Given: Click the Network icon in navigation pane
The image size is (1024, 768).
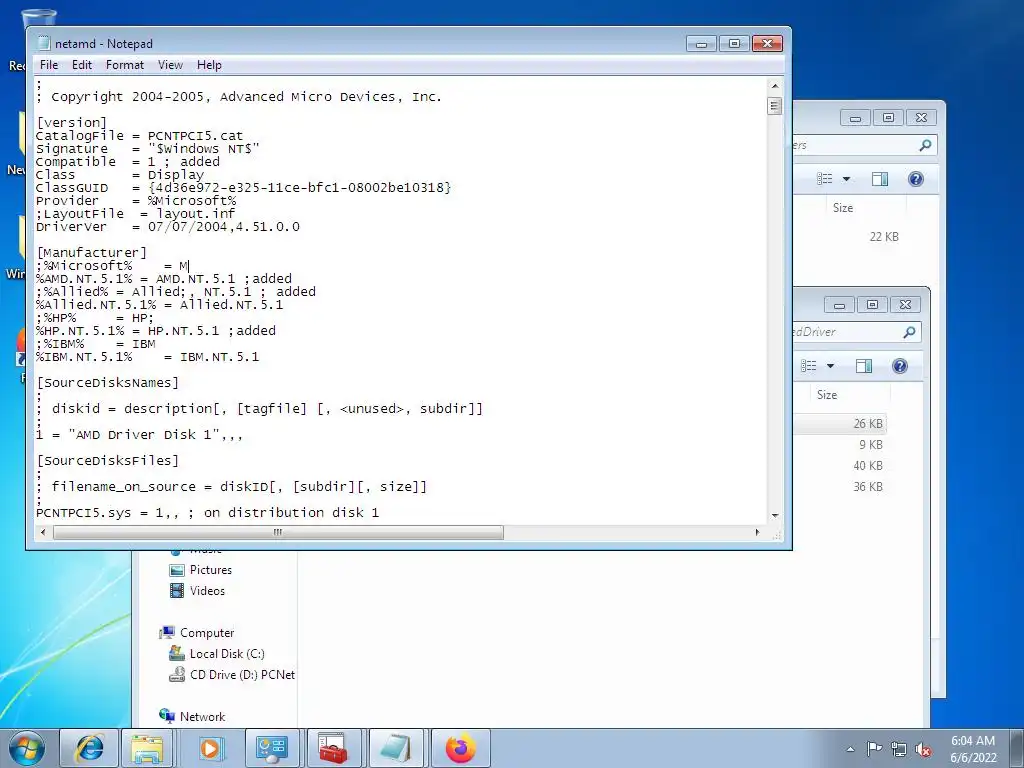Looking at the screenshot, I should click(167, 716).
